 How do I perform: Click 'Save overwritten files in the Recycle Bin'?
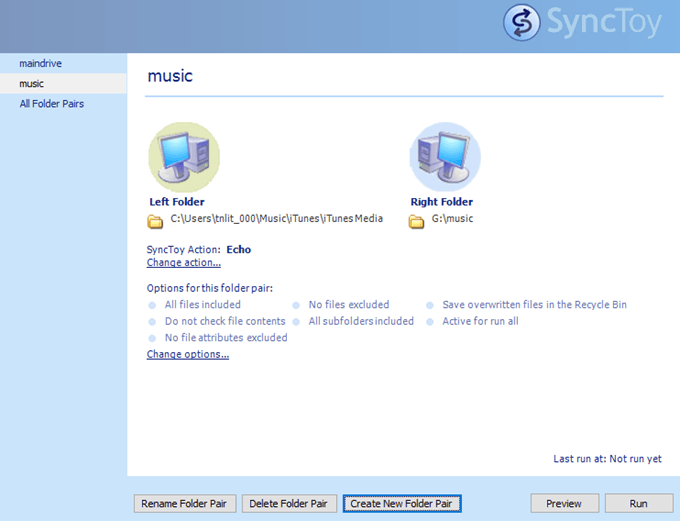tap(534, 305)
